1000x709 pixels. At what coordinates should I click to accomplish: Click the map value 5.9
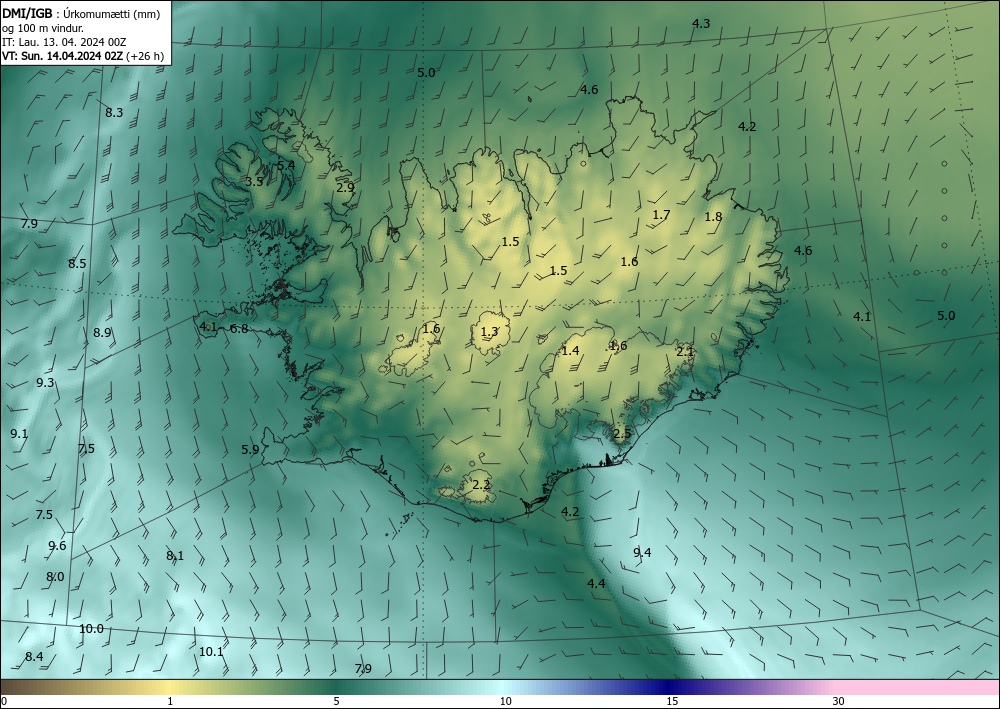[x=250, y=450]
